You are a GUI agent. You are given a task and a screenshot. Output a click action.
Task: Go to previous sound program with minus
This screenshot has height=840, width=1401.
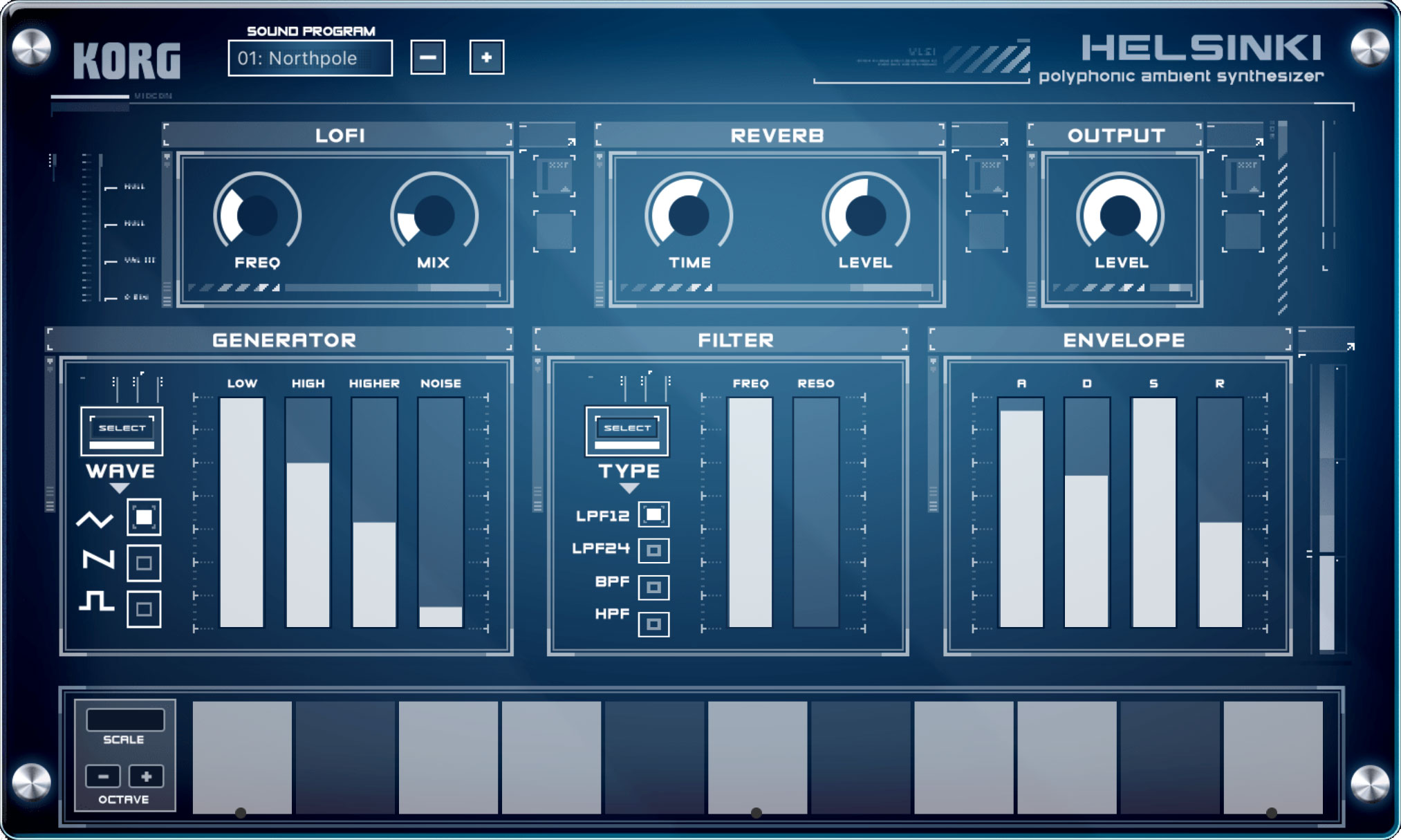click(428, 57)
